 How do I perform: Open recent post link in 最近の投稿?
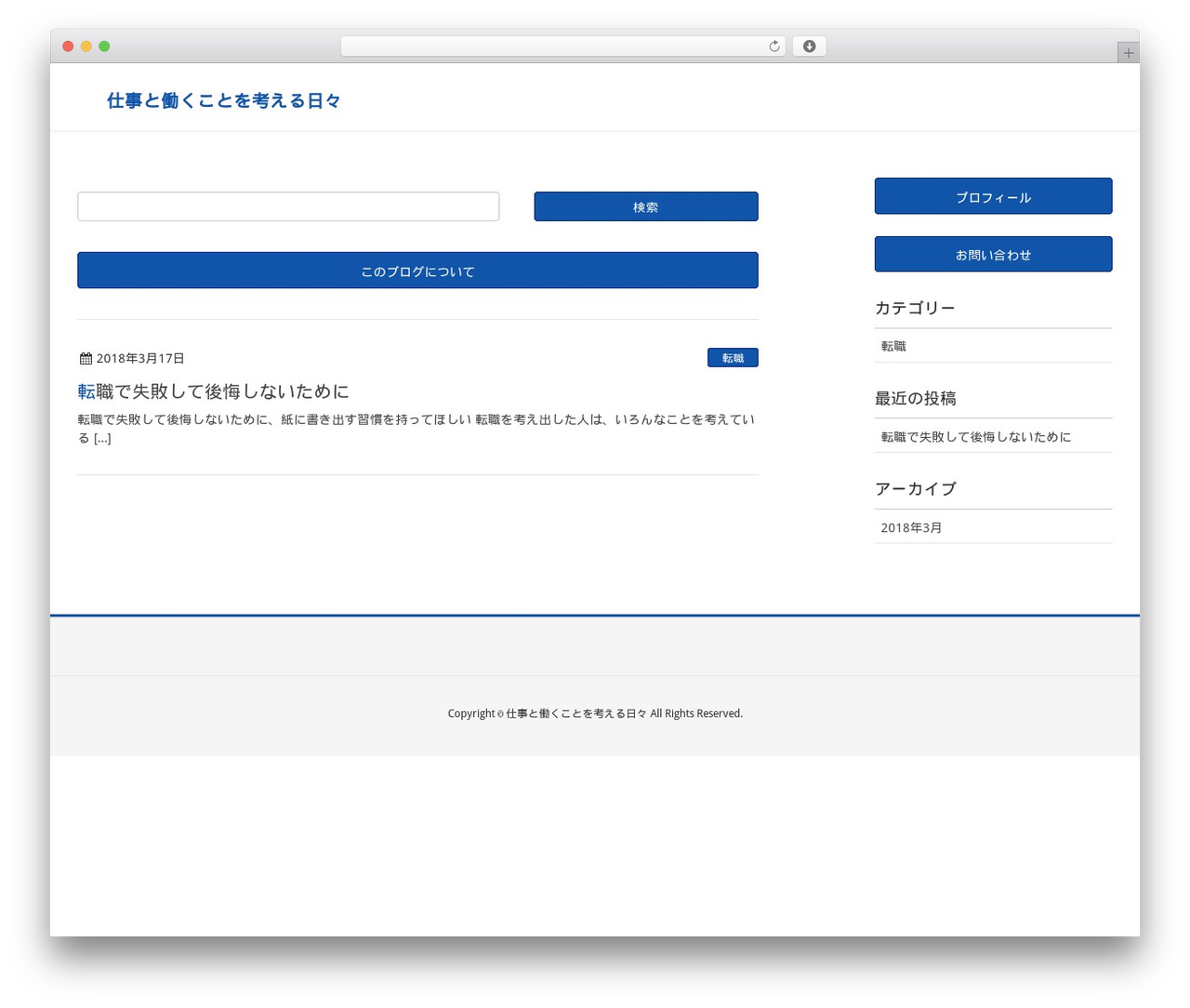click(976, 437)
